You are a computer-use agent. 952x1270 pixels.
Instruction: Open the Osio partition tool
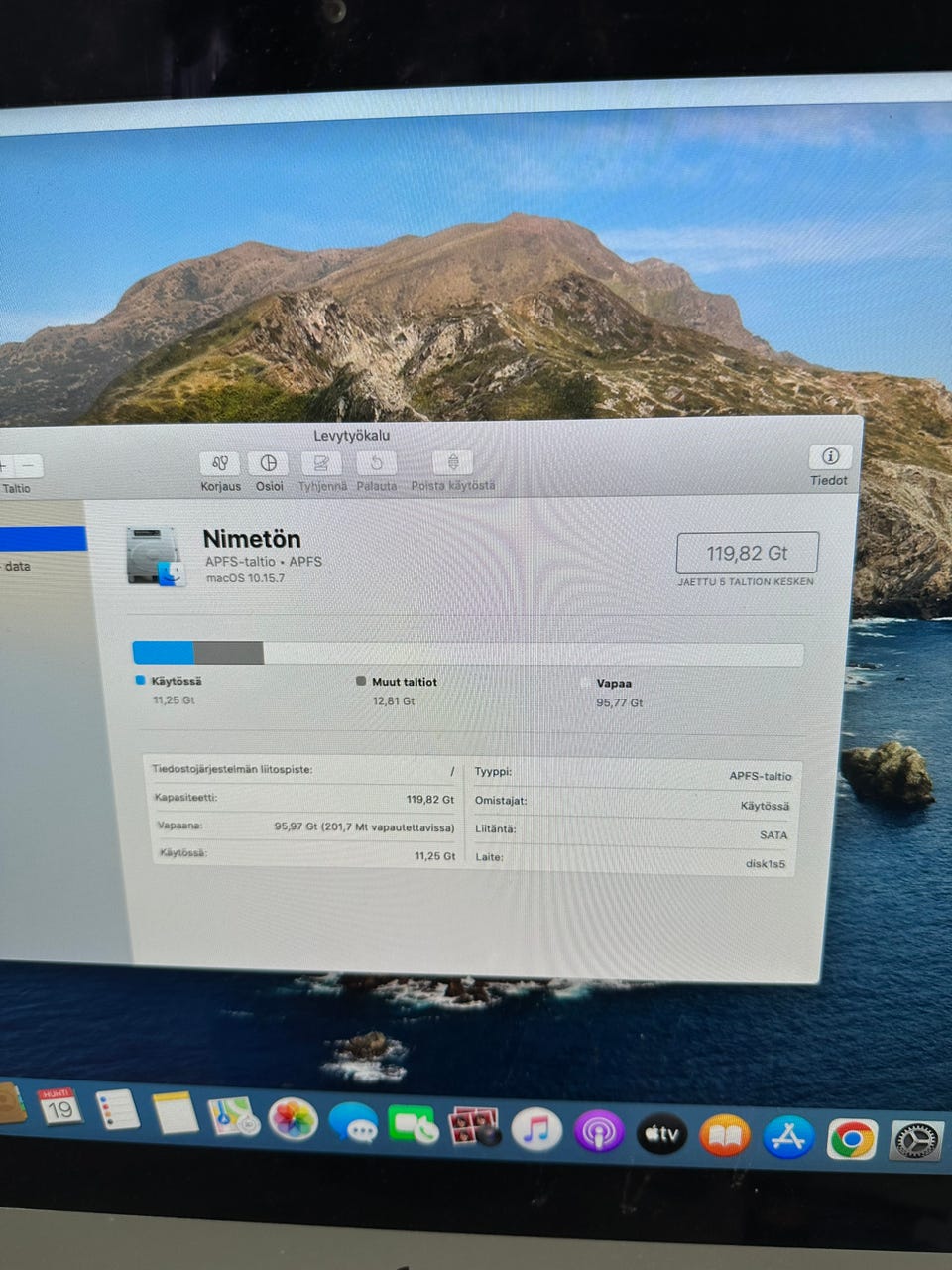tap(269, 463)
